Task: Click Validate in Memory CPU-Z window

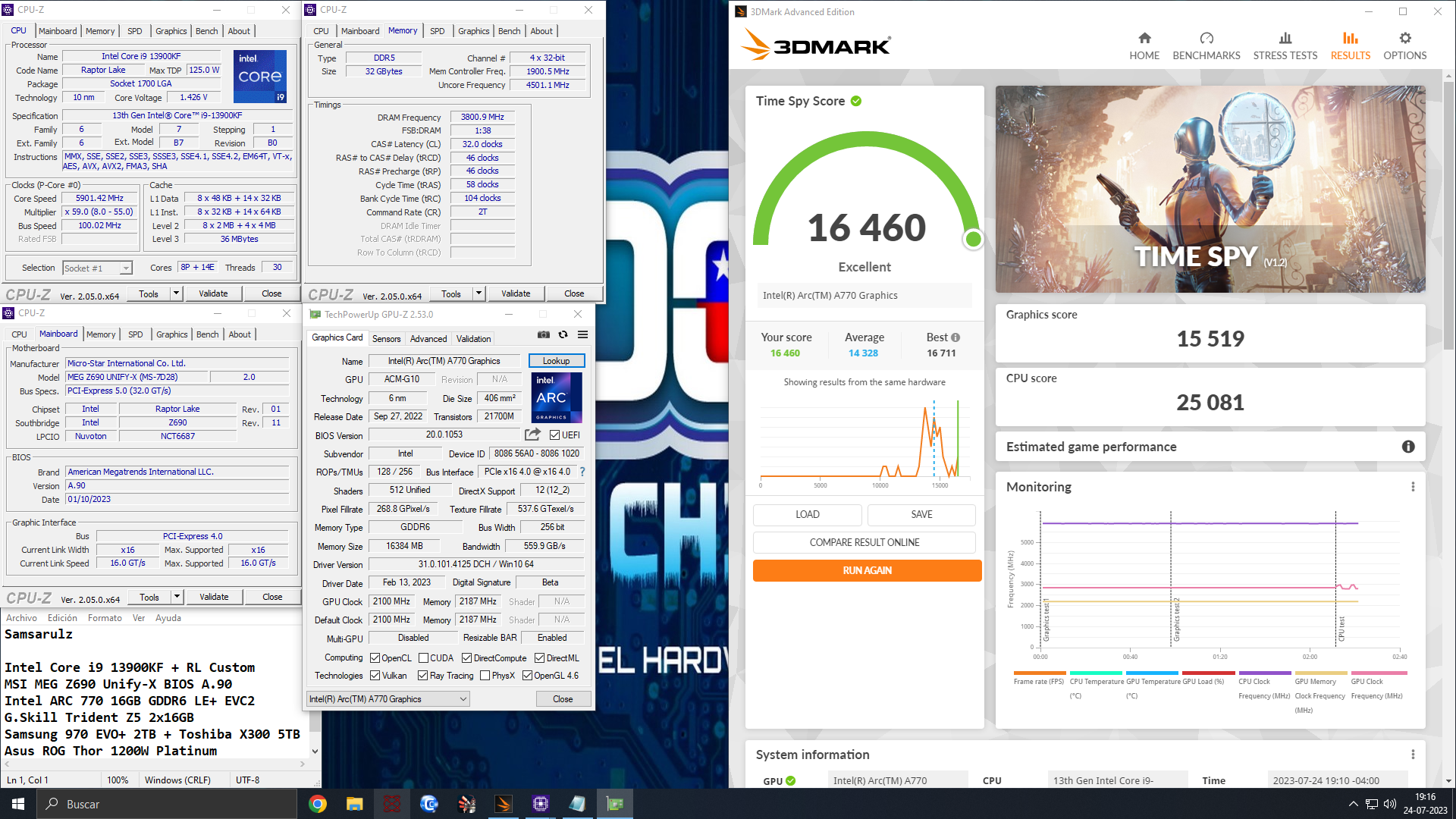Action: [x=516, y=293]
